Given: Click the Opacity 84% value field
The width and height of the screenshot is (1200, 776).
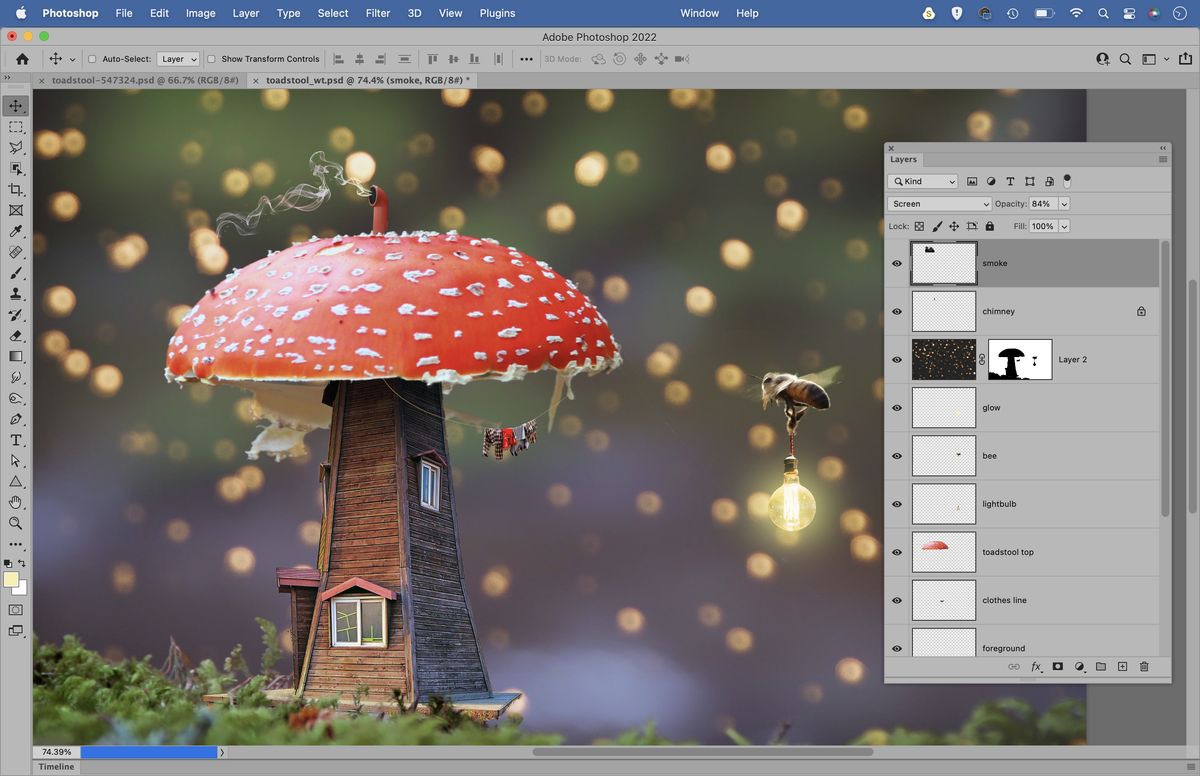Looking at the screenshot, I should point(1043,204).
